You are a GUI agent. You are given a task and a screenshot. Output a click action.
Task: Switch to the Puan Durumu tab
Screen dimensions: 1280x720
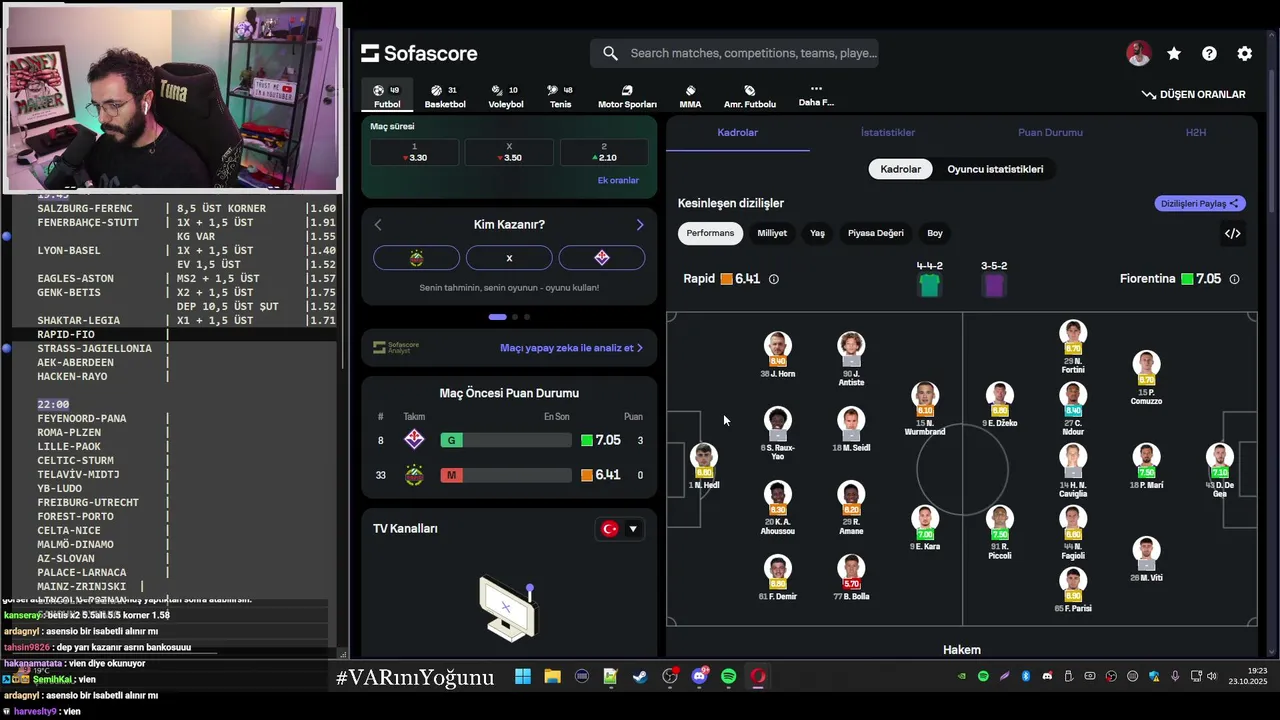tap(1050, 132)
